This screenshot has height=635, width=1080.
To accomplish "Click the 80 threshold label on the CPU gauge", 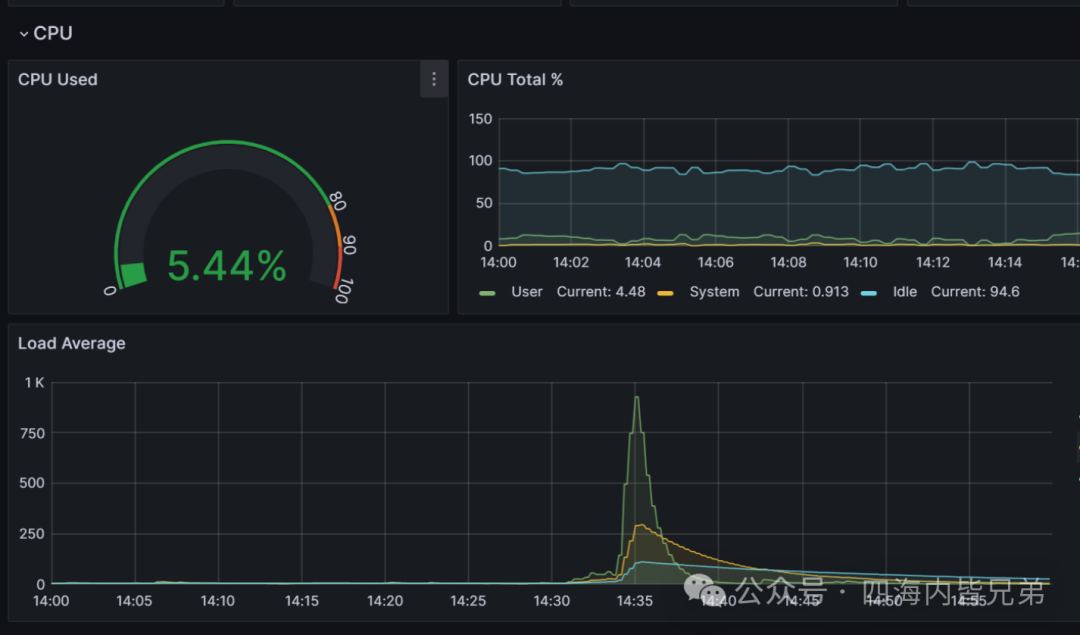I will (337, 200).
